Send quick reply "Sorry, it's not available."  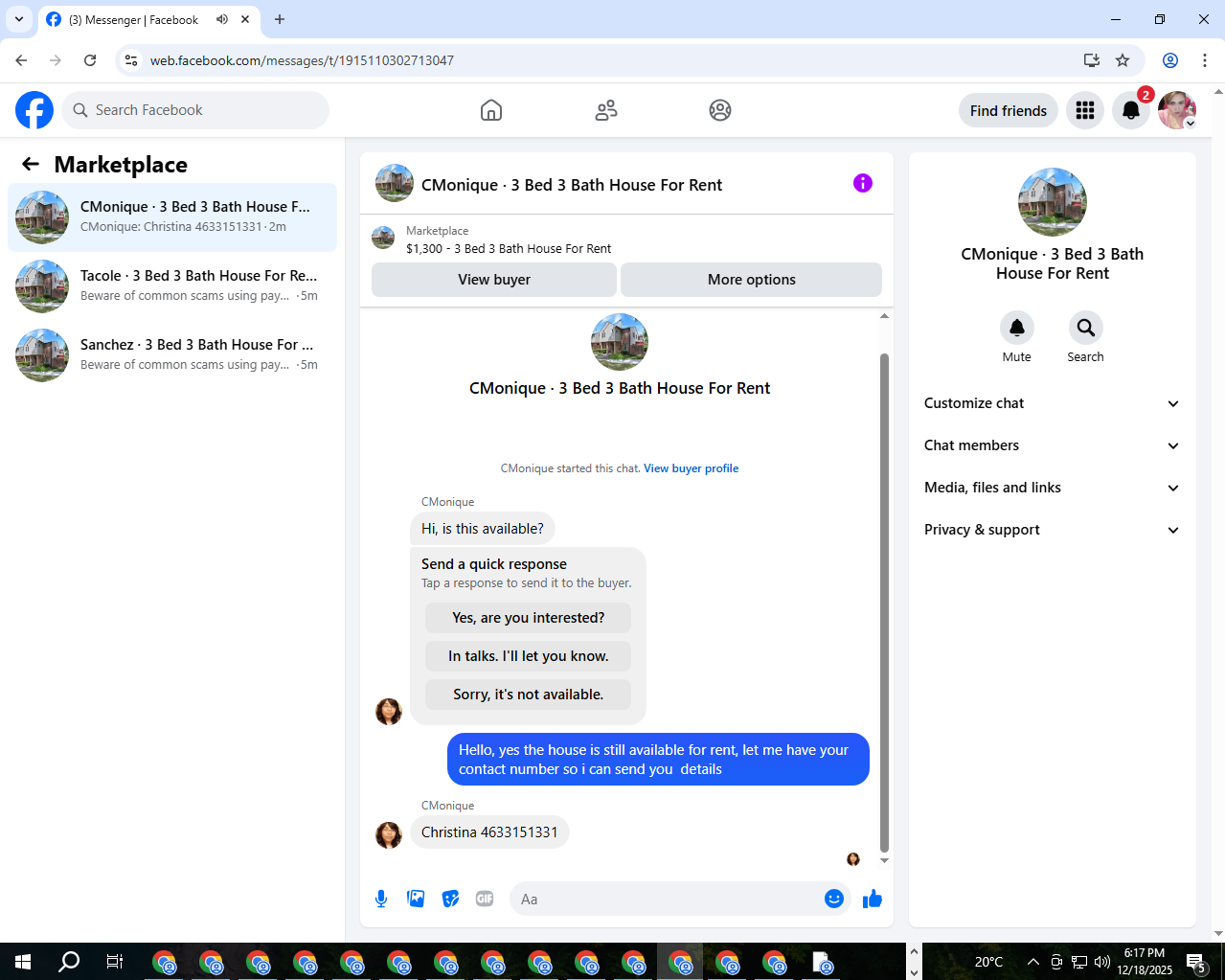click(528, 695)
